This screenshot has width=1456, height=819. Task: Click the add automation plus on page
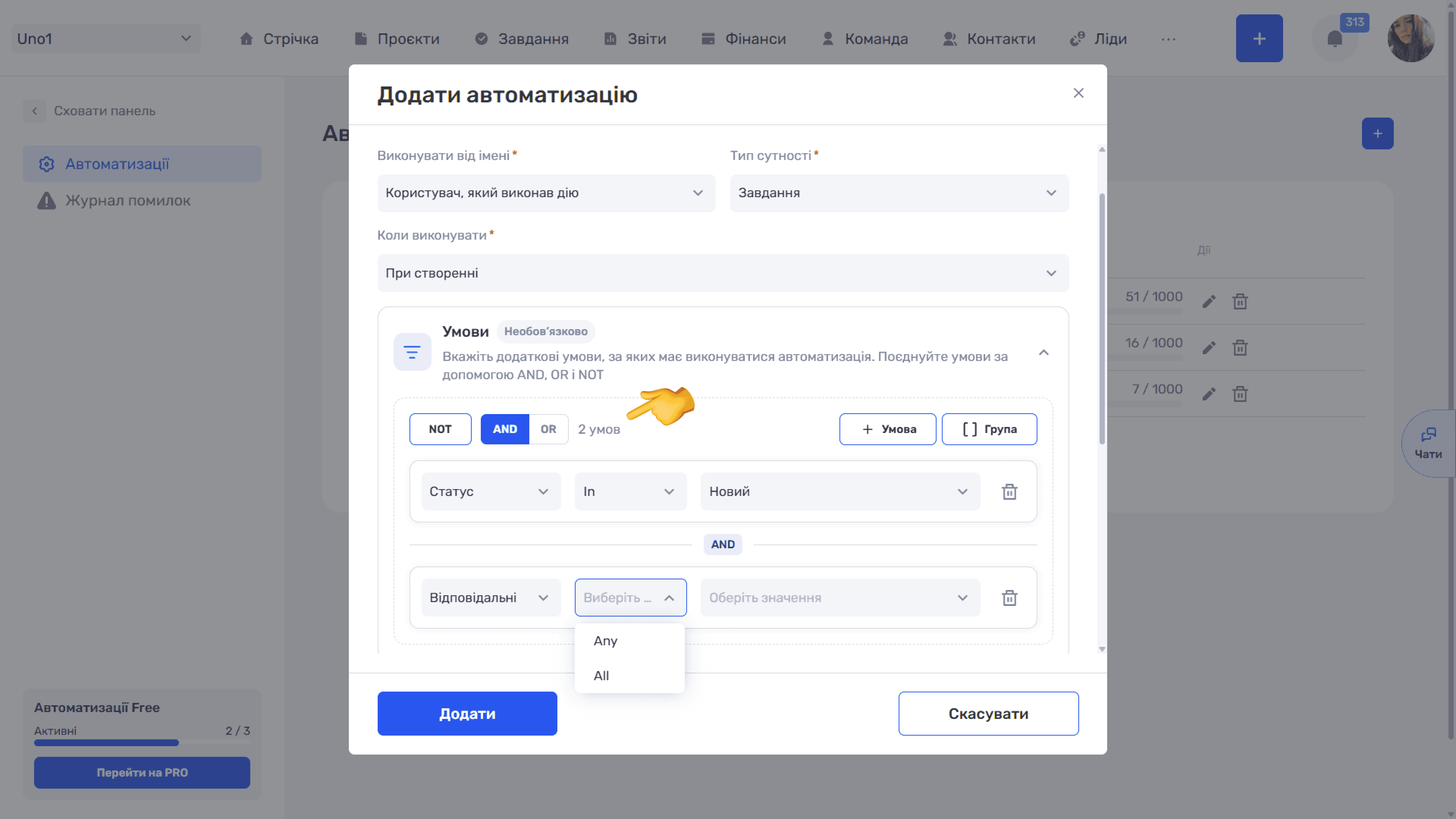tap(1378, 133)
